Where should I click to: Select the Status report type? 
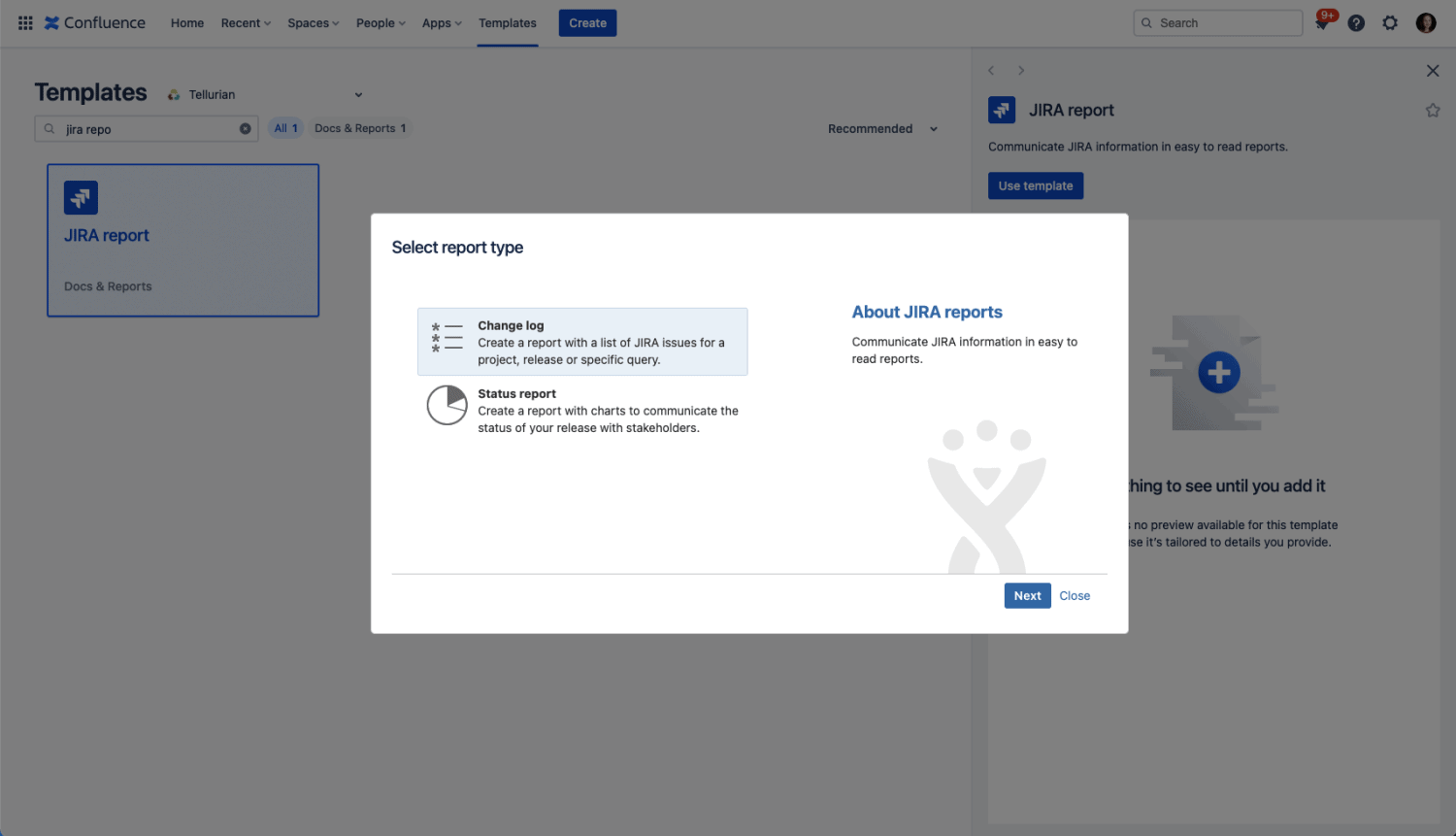coord(582,410)
